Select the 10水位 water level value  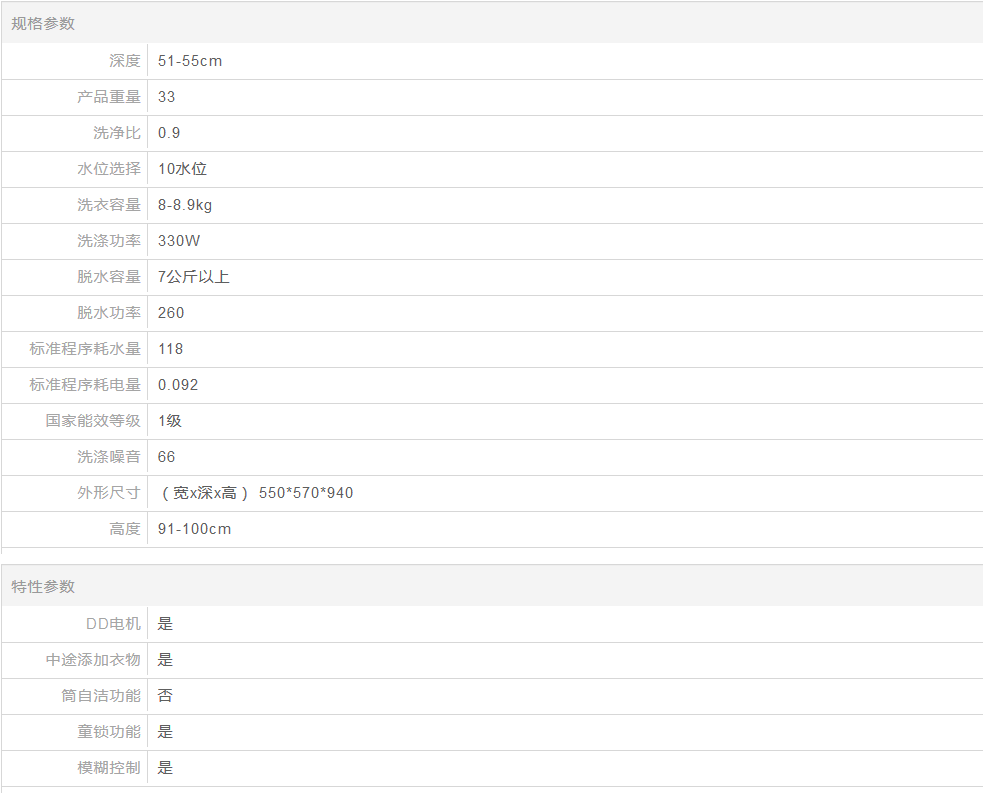[183, 169]
